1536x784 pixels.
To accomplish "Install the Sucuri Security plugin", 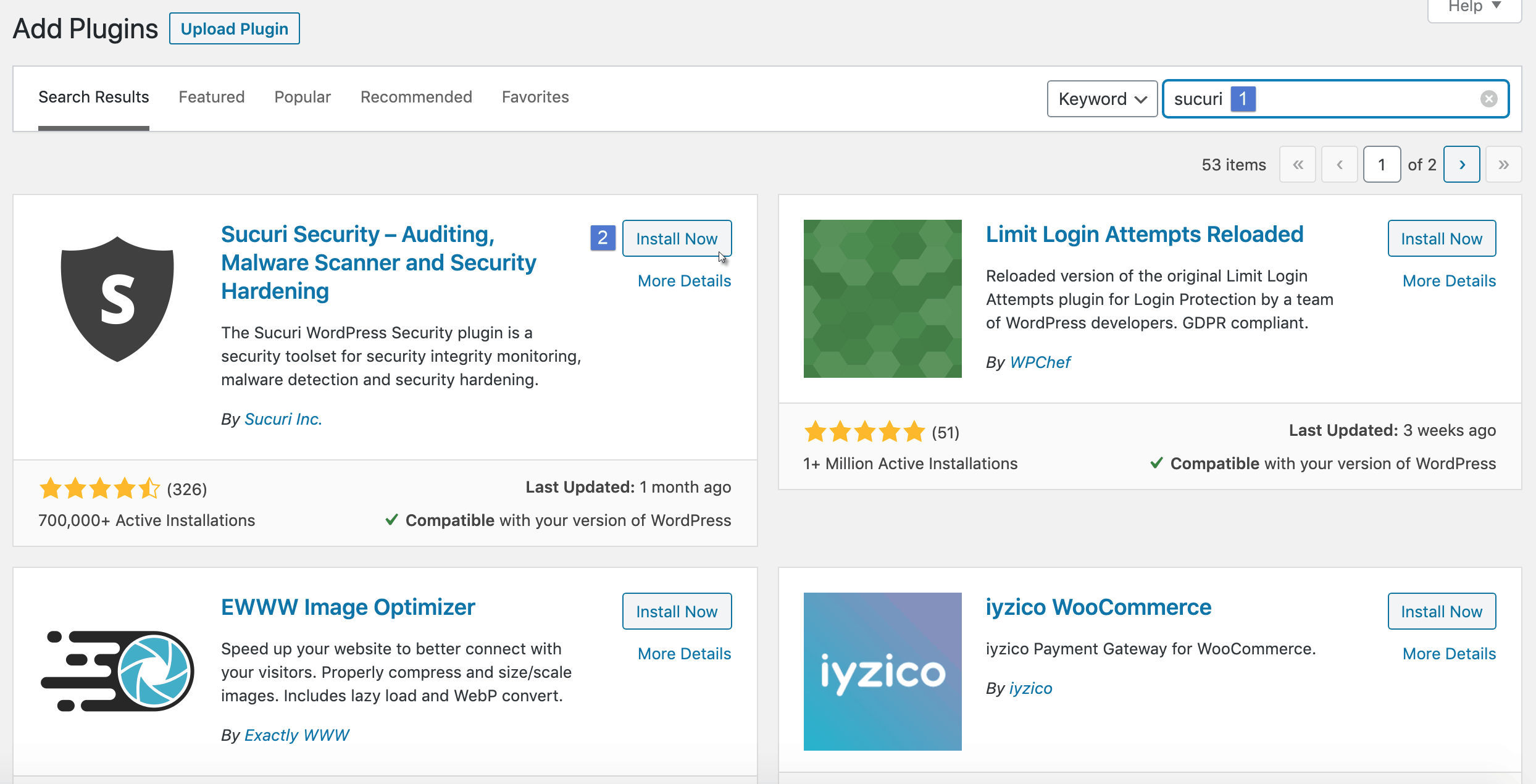I will tap(677, 238).
